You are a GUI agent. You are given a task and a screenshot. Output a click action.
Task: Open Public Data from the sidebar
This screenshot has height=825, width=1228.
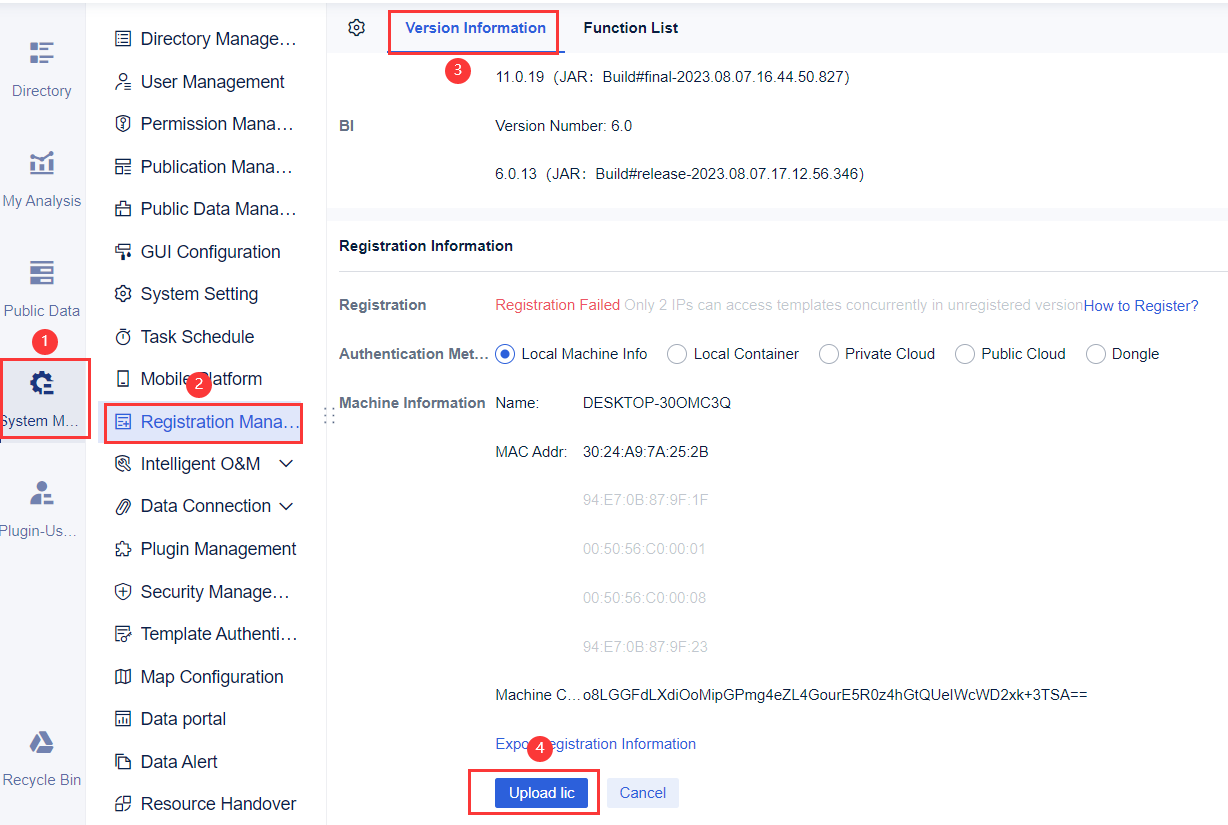click(x=41, y=285)
